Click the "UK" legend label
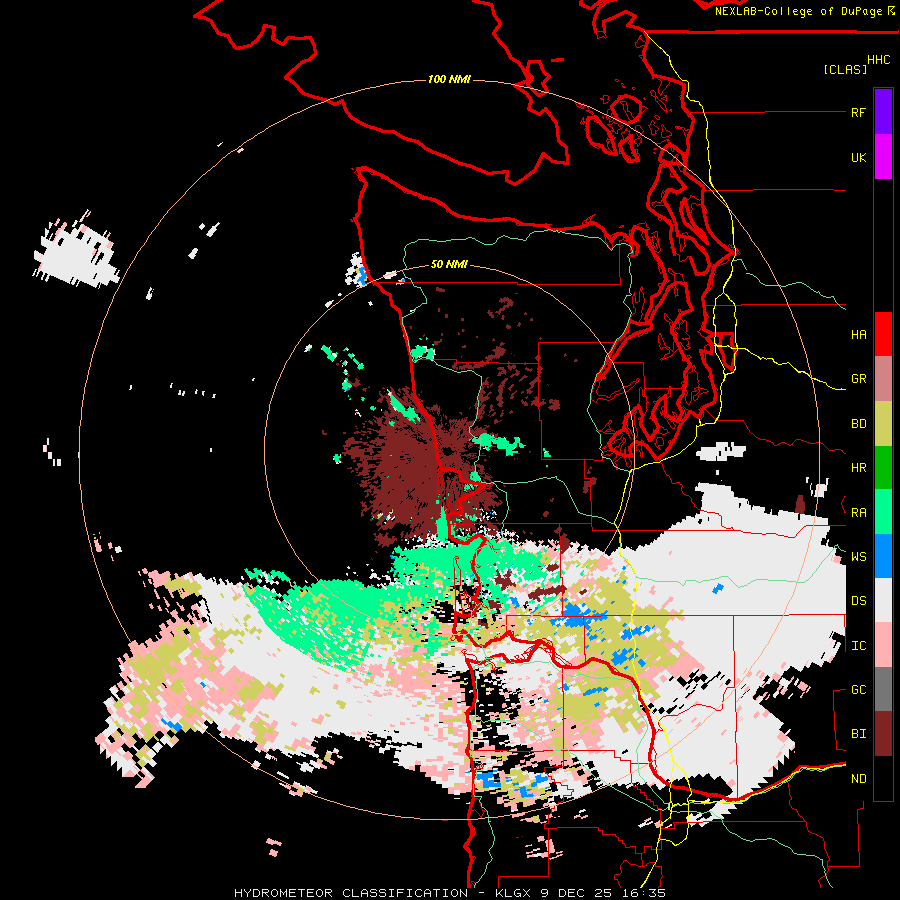The height and width of the screenshot is (900, 900). pyautogui.click(x=858, y=157)
